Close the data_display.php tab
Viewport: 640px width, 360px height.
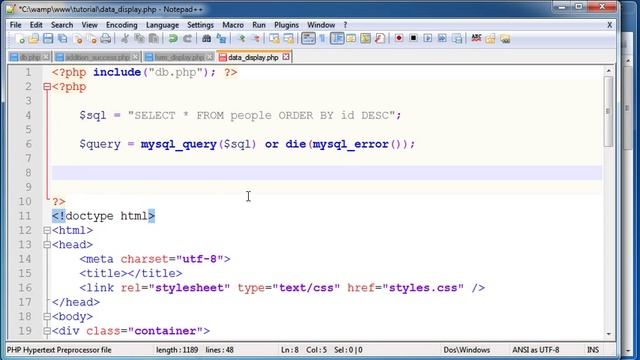click(x=286, y=57)
